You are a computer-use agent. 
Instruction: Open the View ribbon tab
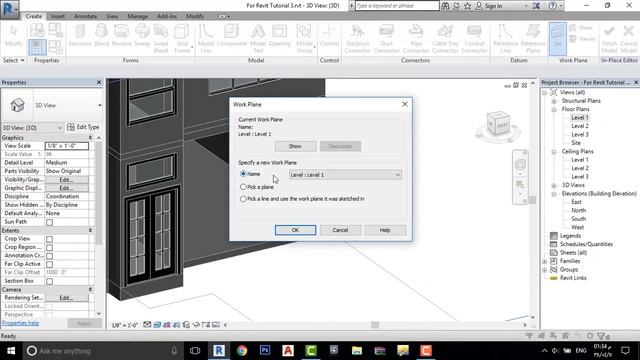click(112, 16)
